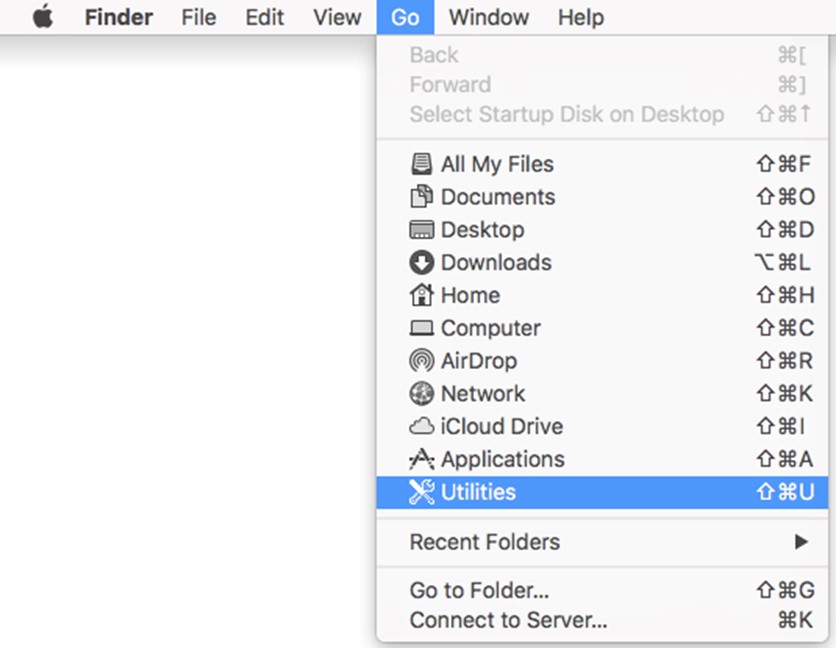Screen dimensions: 836x648
Task: Select Connect to Server… entry
Action: [508, 620]
